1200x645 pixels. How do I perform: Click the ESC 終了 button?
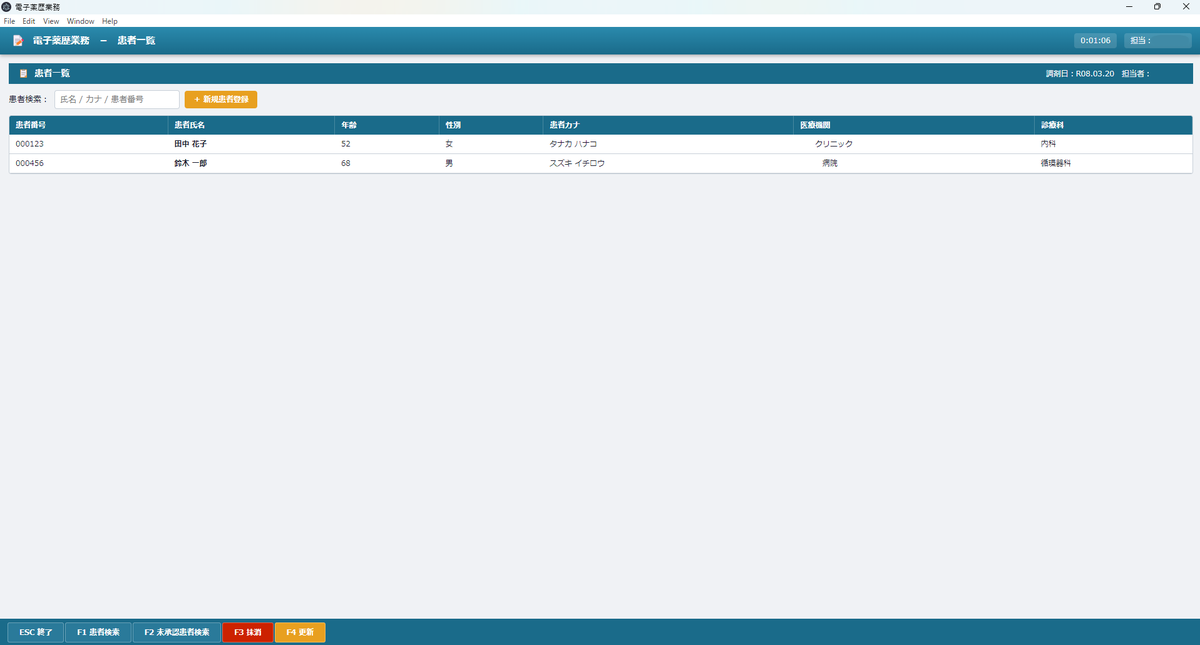click(x=36, y=632)
